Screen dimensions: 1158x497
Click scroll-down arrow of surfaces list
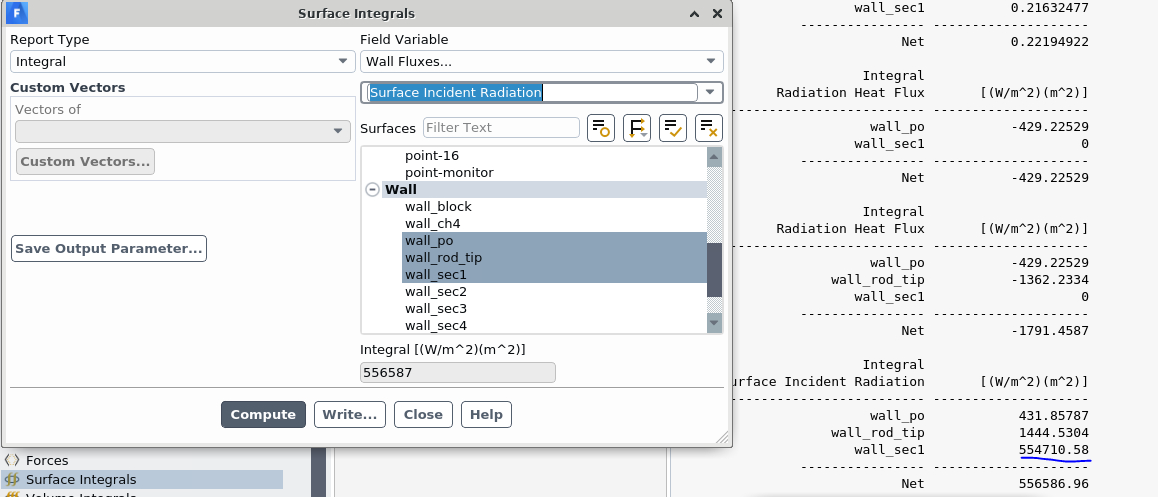pos(714,323)
